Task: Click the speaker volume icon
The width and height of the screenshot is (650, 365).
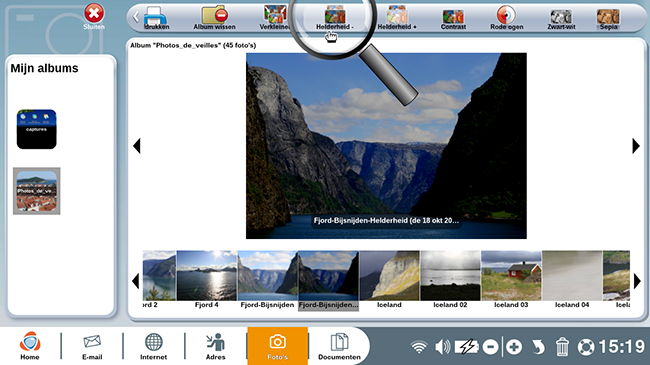Action: click(442, 347)
